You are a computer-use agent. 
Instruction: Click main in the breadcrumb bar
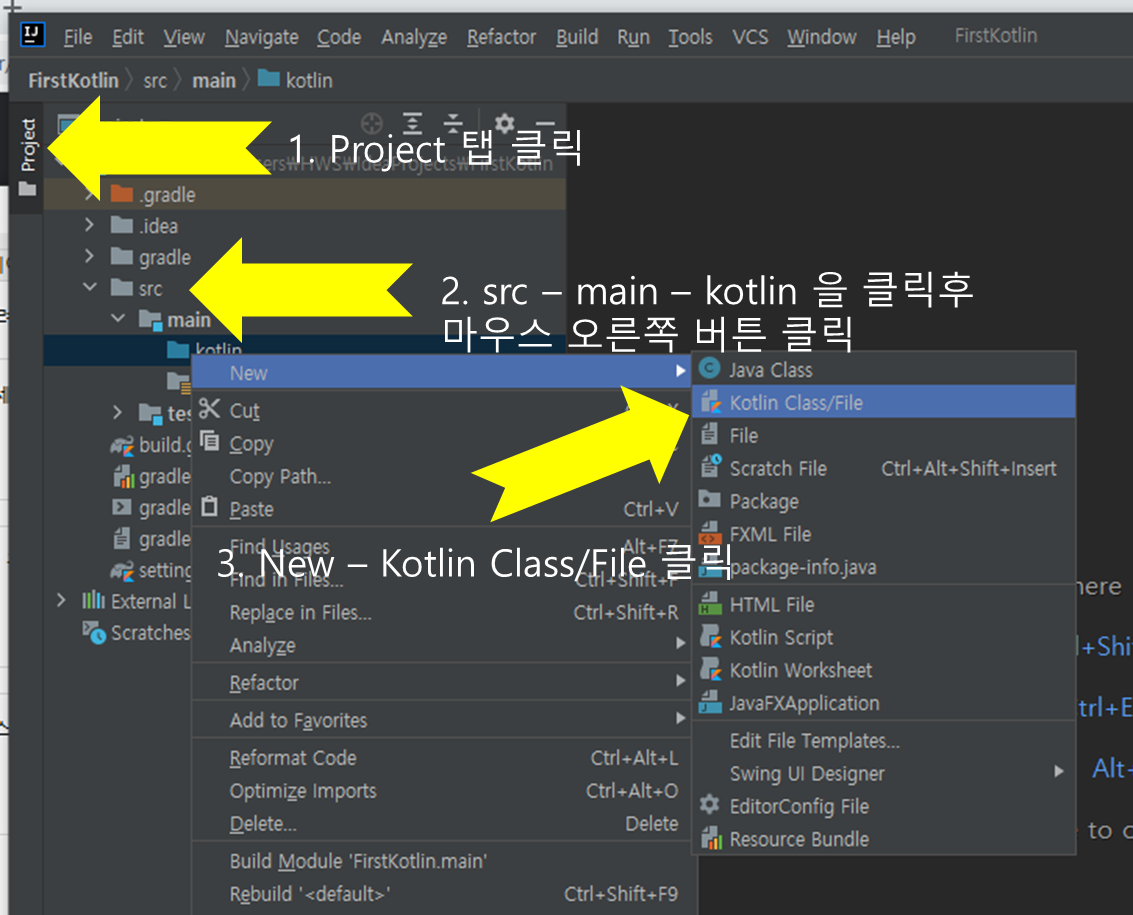(214, 80)
